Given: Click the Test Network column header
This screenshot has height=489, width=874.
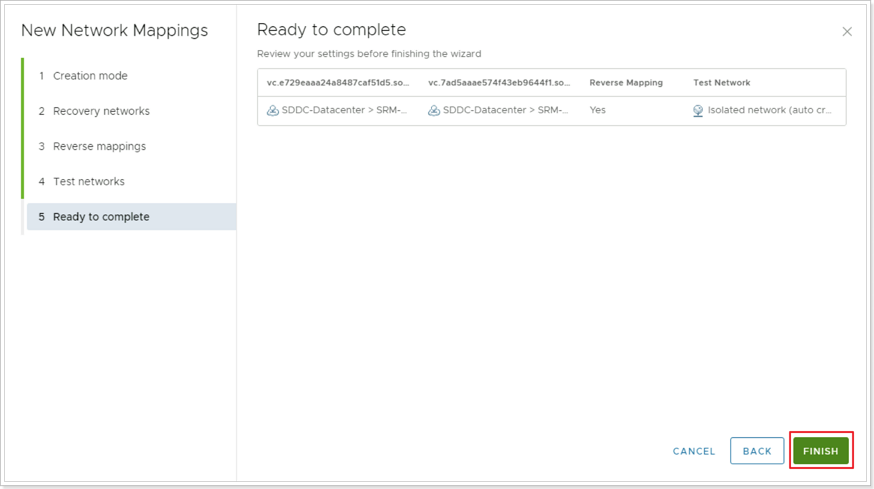Looking at the screenshot, I should 721,83.
